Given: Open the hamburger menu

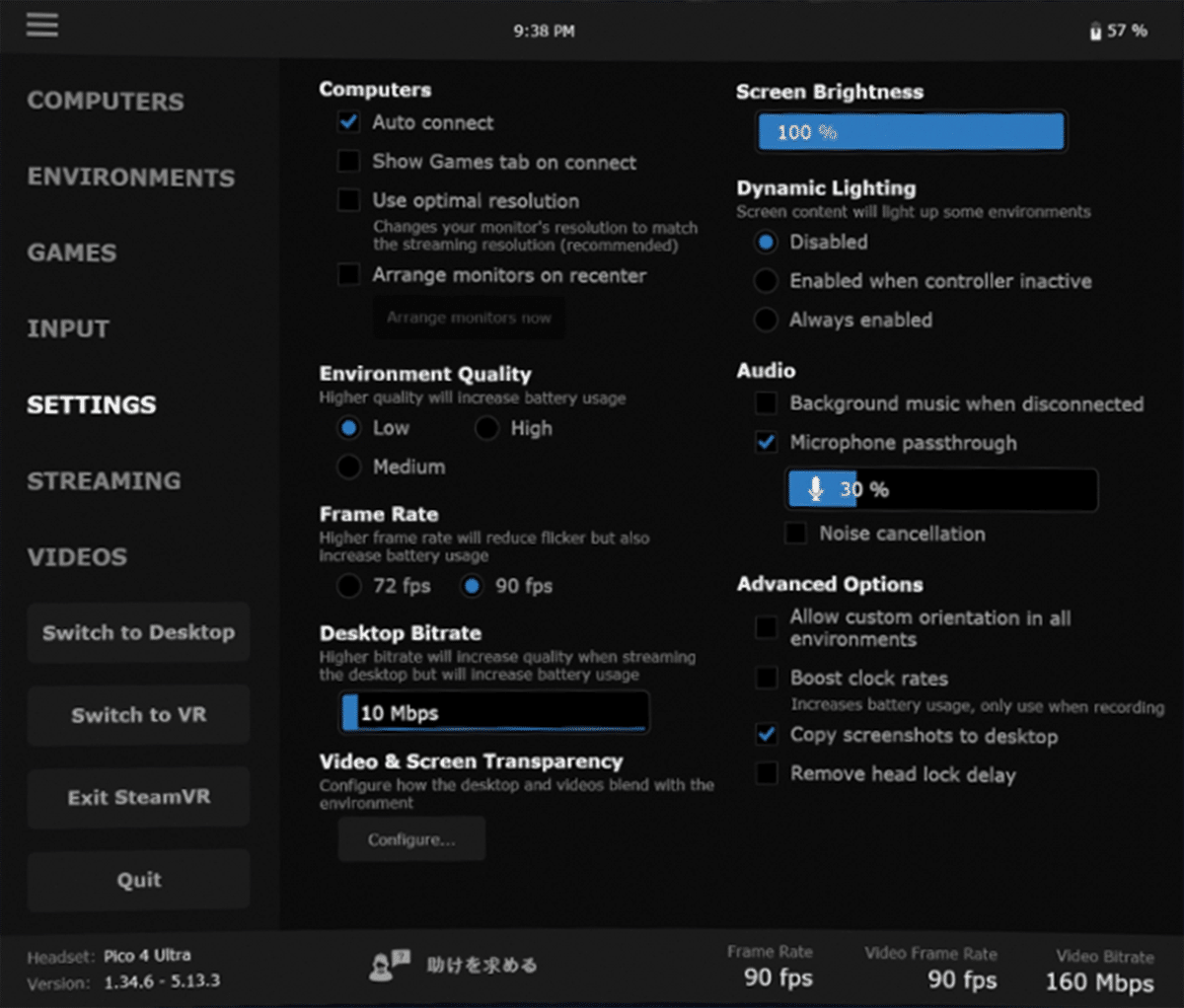Looking at the screenshot, I should 41,25.
